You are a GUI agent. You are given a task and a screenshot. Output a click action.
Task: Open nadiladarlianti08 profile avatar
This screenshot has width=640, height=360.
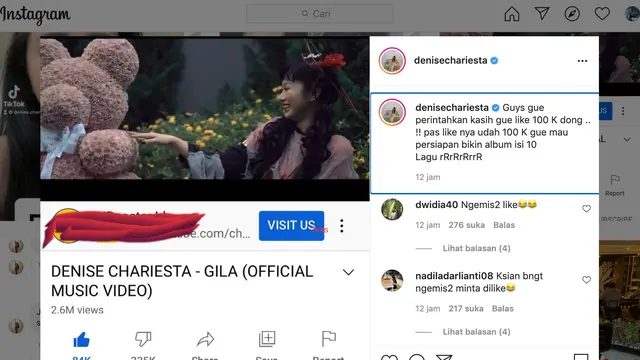pos(392,280)
